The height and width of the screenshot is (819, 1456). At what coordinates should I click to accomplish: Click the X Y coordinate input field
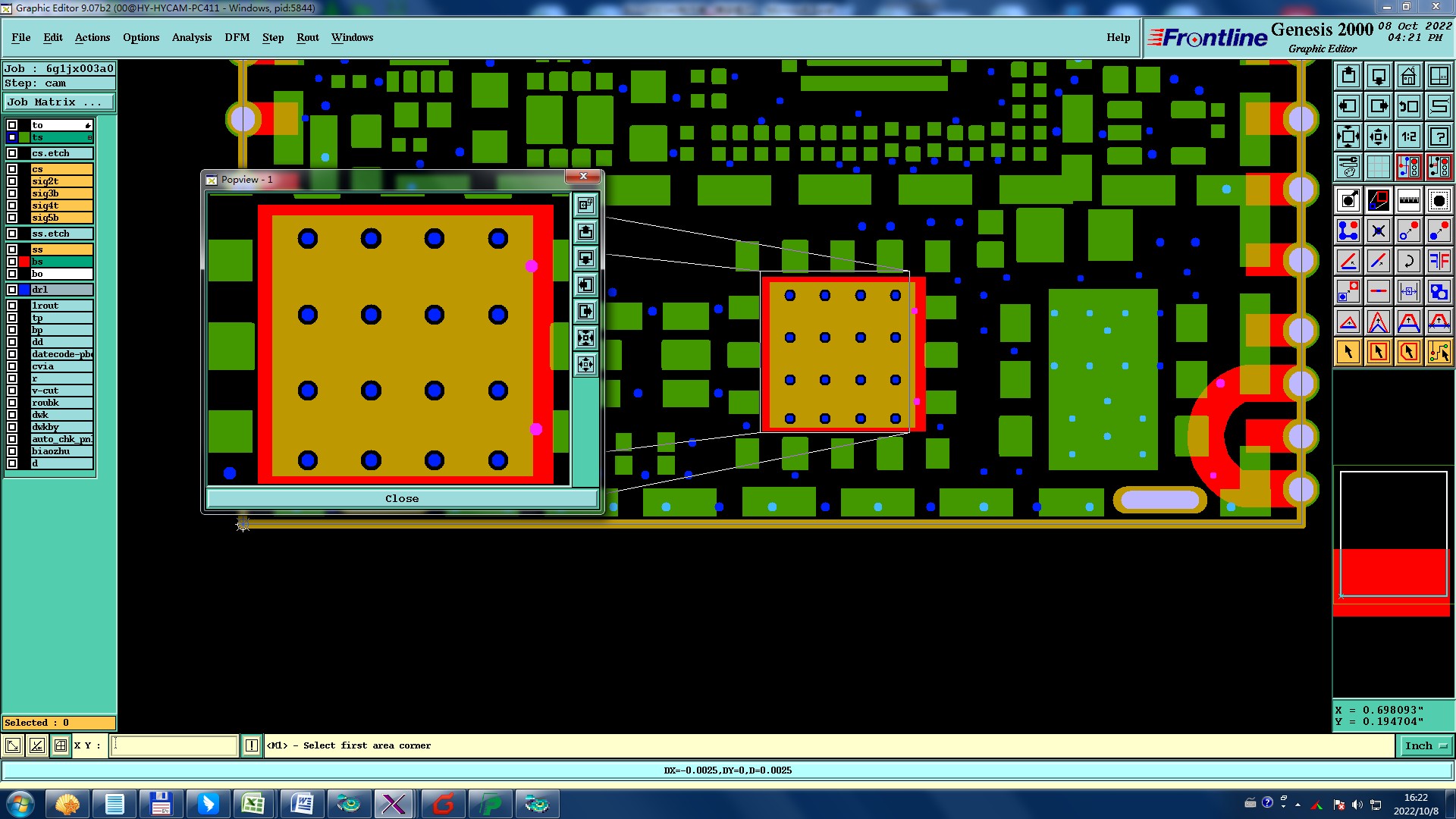tap(174, 745)
